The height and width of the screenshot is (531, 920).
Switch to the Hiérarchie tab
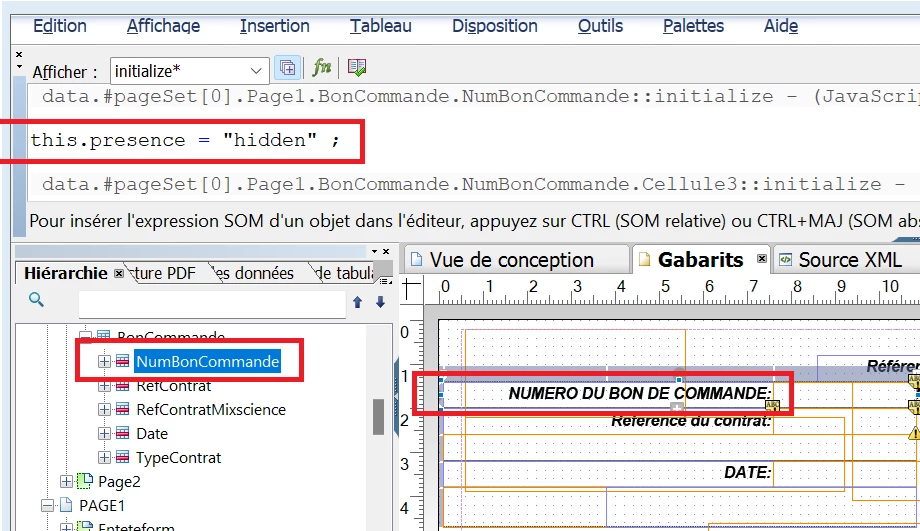(x=66, y=273)
